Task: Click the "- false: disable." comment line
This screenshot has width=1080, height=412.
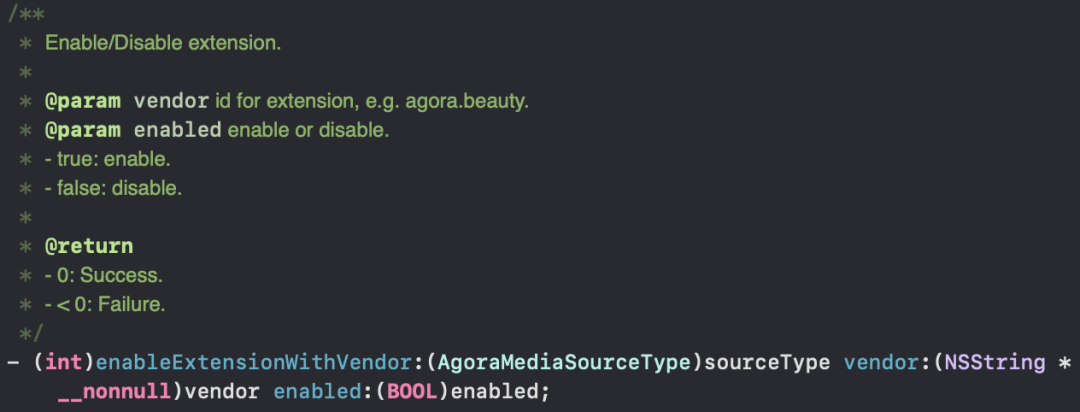Action: tap(113, 188)
